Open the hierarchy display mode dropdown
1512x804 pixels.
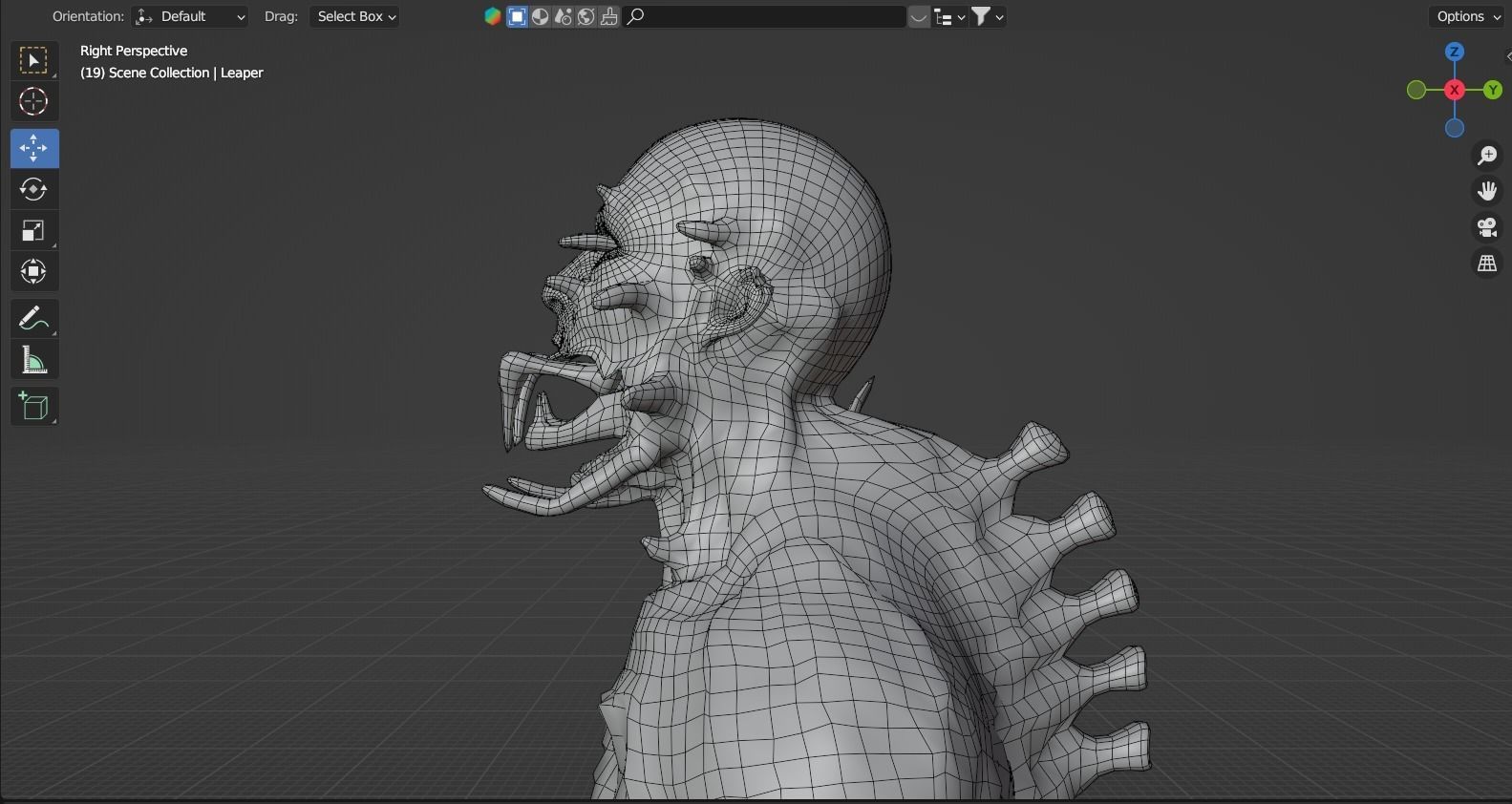949,16
